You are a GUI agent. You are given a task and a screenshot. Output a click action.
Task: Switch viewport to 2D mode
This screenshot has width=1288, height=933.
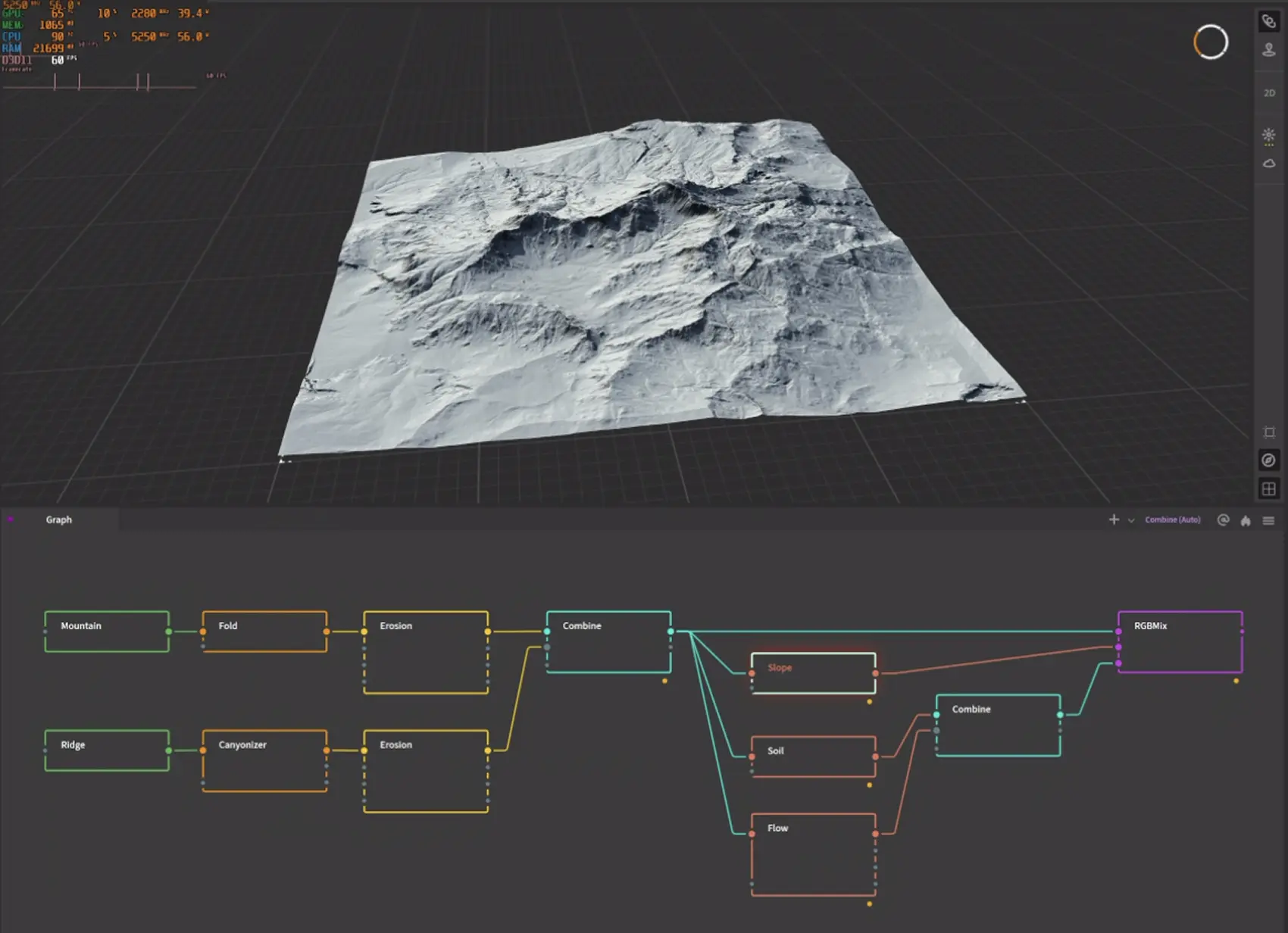[1269, 93]
